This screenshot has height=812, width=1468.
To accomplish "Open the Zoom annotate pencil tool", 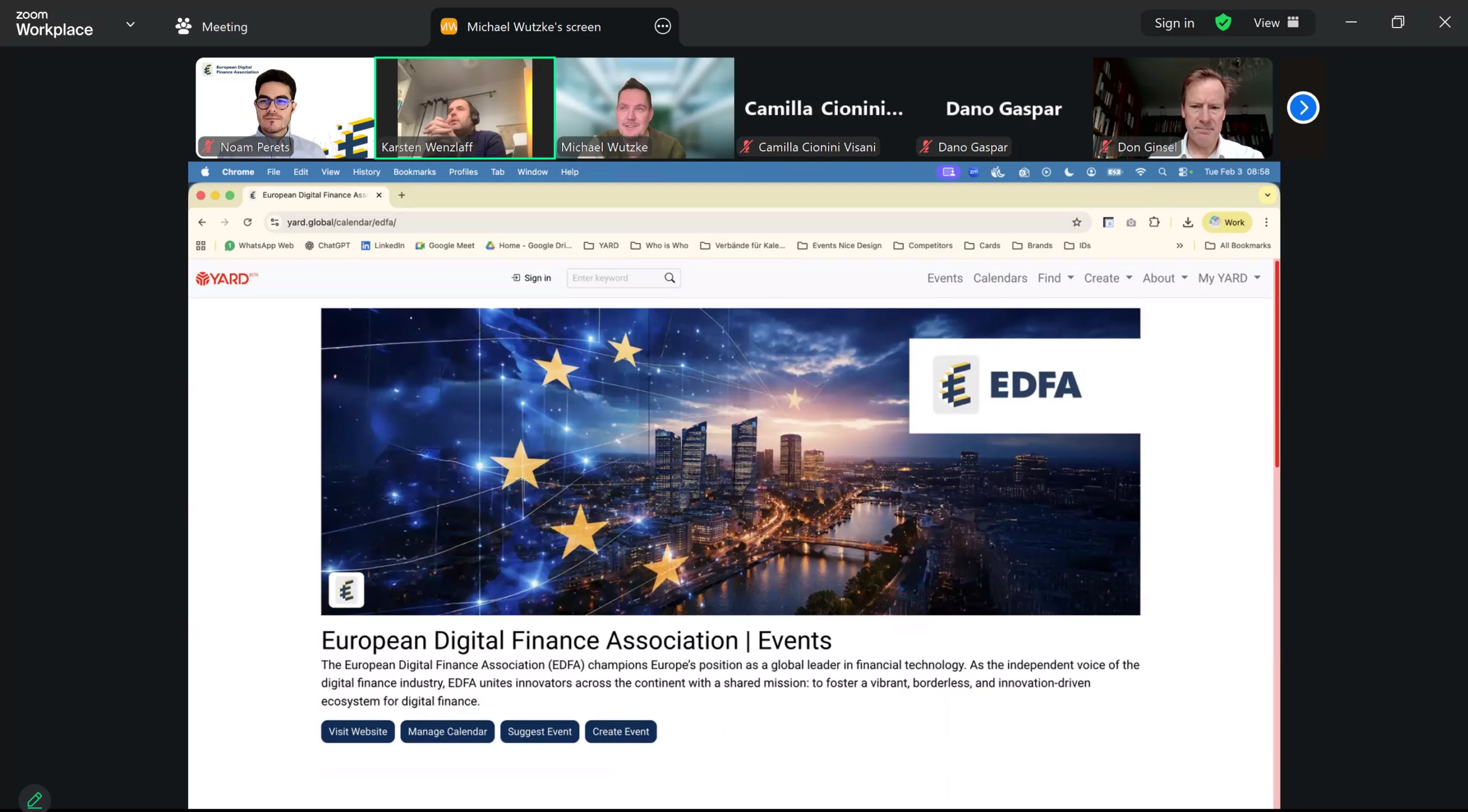I will pos(34,799).
